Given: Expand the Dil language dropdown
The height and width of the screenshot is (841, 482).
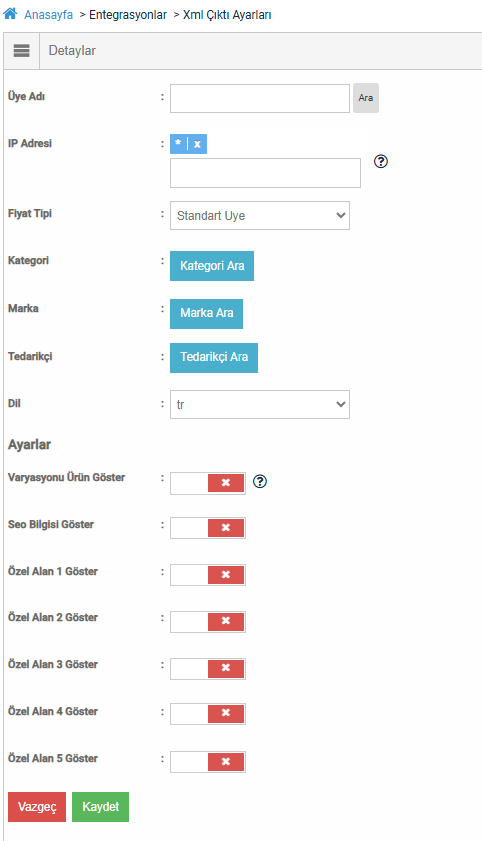Looking at the screenshot, I should [260, 404].
